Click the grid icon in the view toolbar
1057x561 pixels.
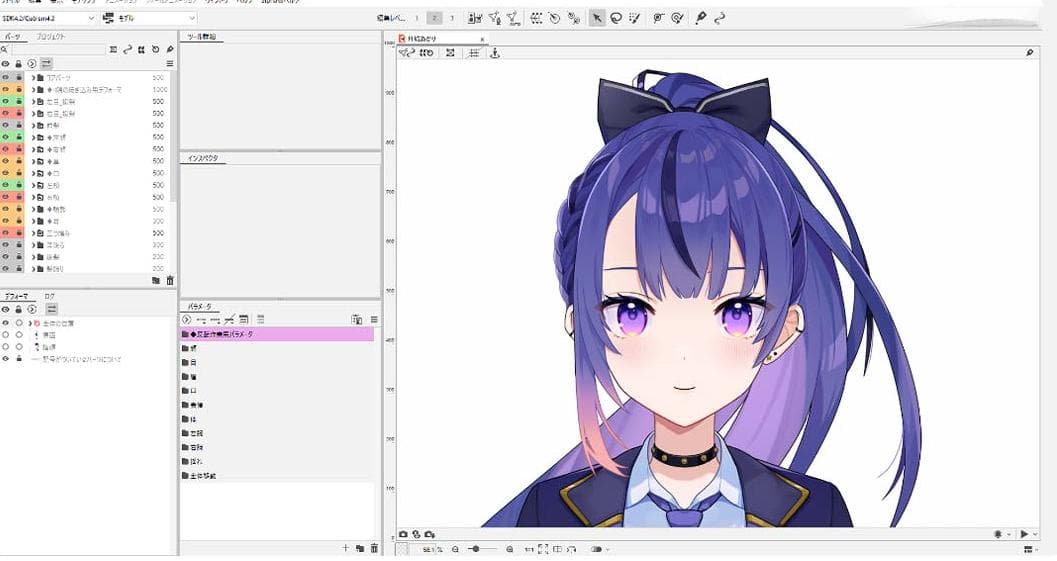(x=474, y=53)
